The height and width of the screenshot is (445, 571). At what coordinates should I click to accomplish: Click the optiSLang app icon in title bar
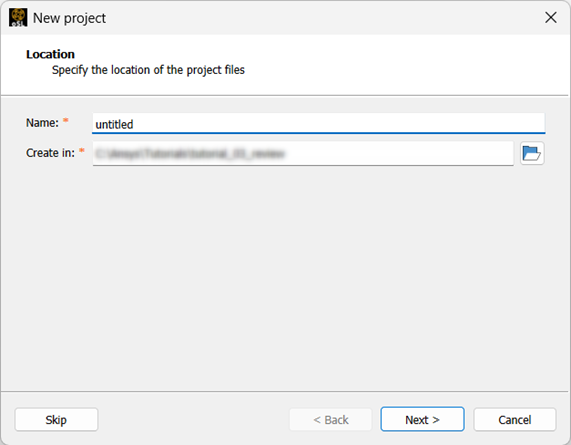pos(18,17)
